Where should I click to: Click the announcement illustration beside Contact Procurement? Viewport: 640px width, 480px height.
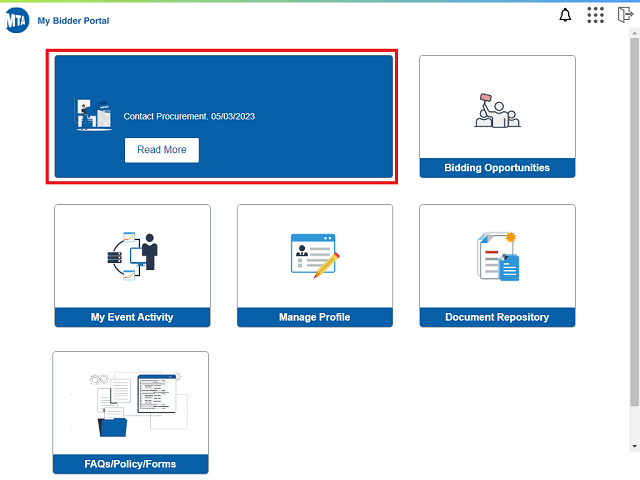tap(93, 114)
